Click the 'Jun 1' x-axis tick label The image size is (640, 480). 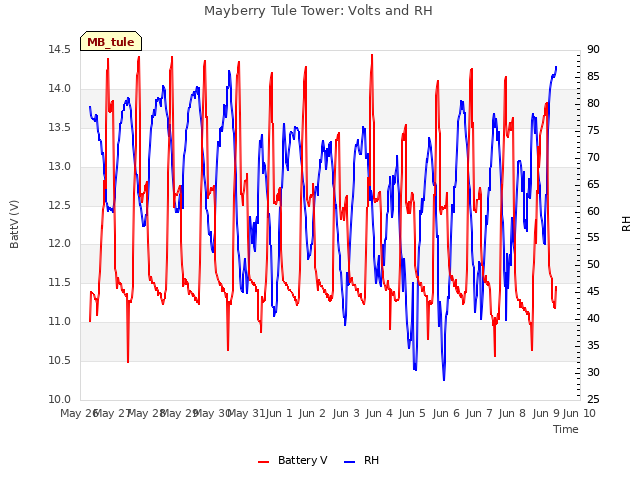pyautogui.click(x=279, y=413)
